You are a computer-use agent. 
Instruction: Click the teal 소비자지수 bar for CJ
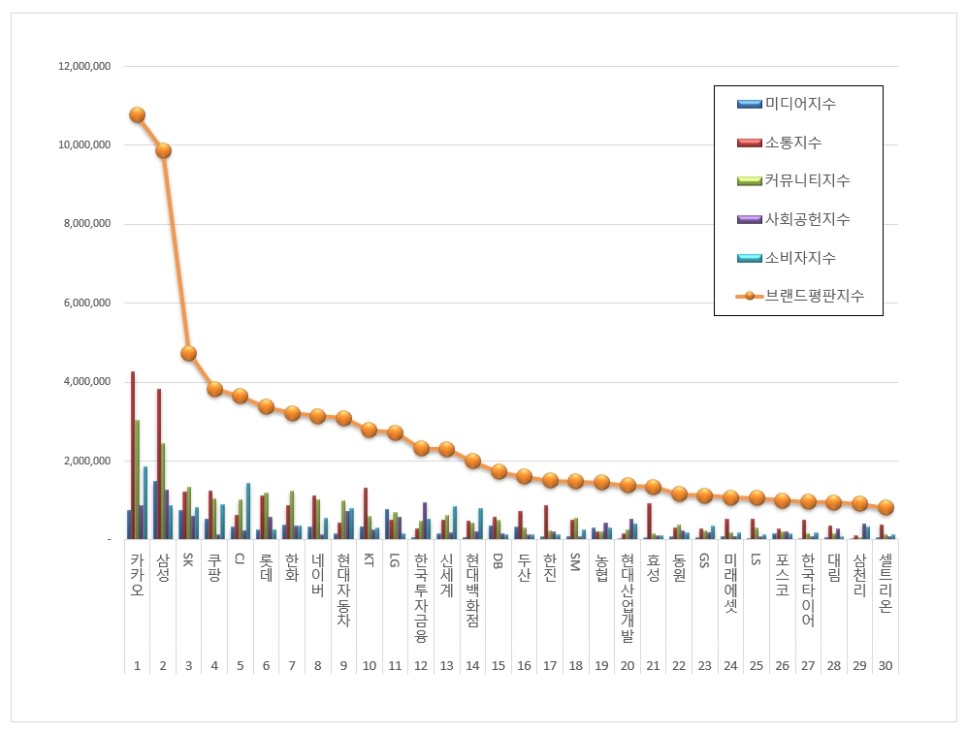[248, 511]
